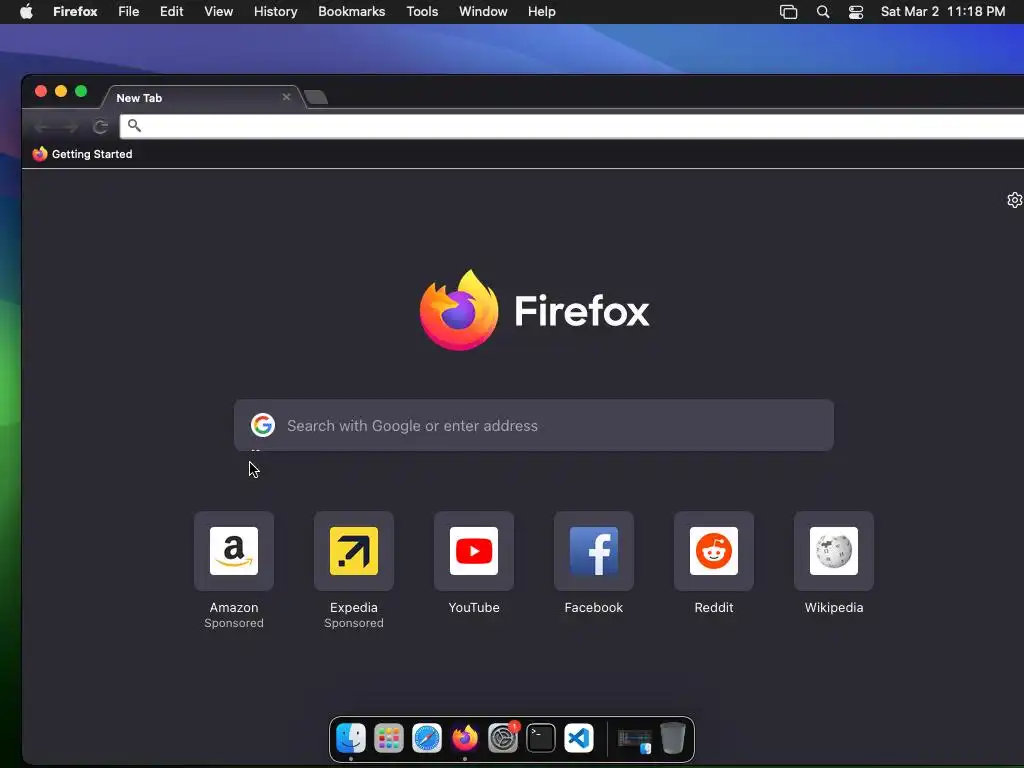Open the Wikipedia shortcut tile
Image resolution: width=1024 pixels, height=768 pixels.
click(834, 551)
